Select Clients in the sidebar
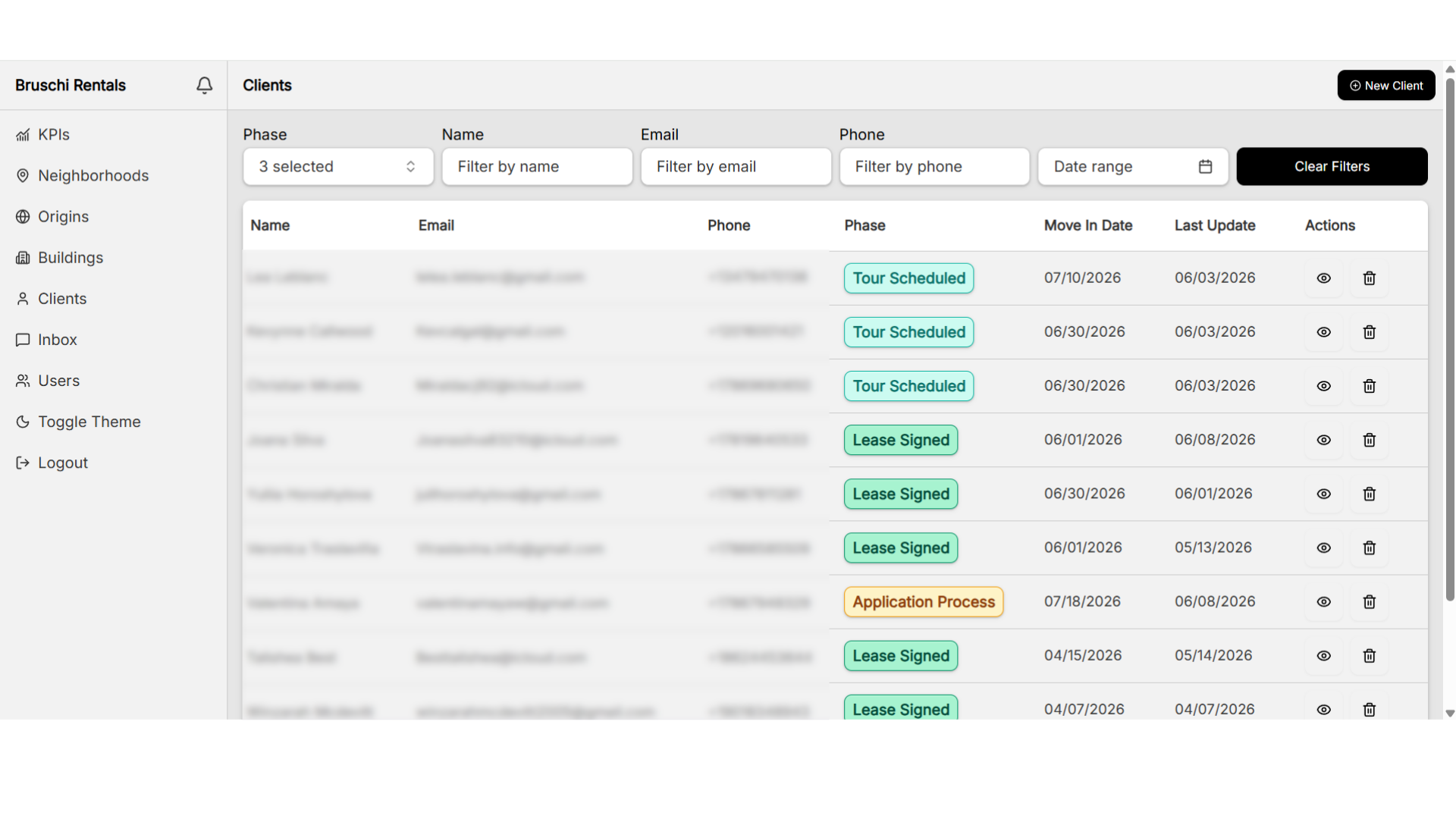 coord(51,299)
